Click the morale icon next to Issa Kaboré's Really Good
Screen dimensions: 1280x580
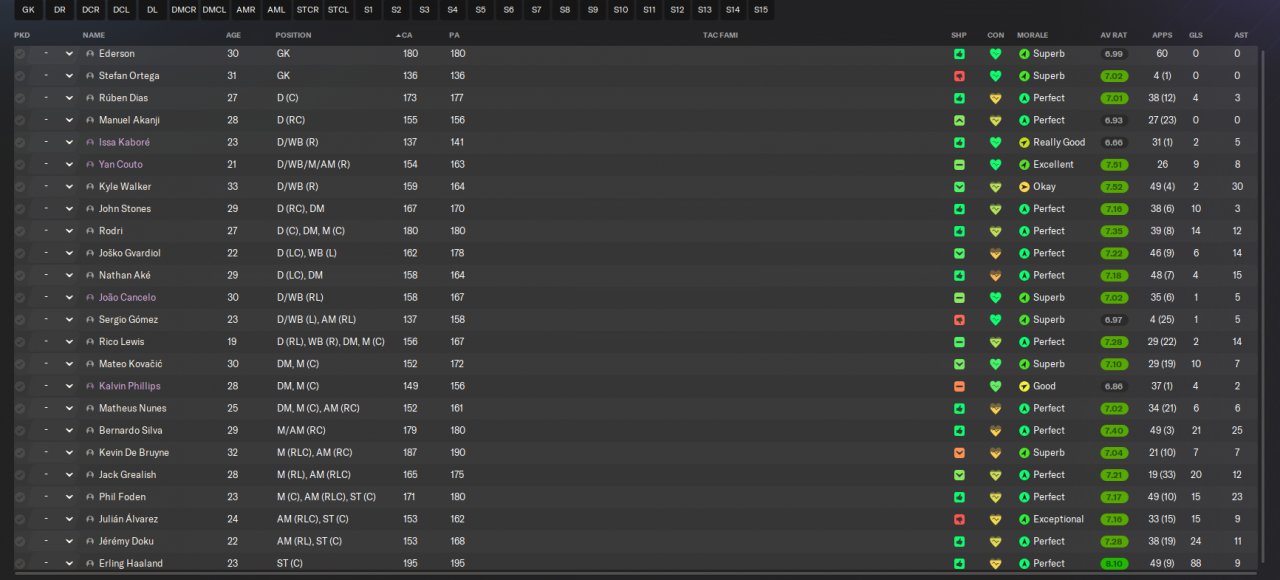point(1024,142)
